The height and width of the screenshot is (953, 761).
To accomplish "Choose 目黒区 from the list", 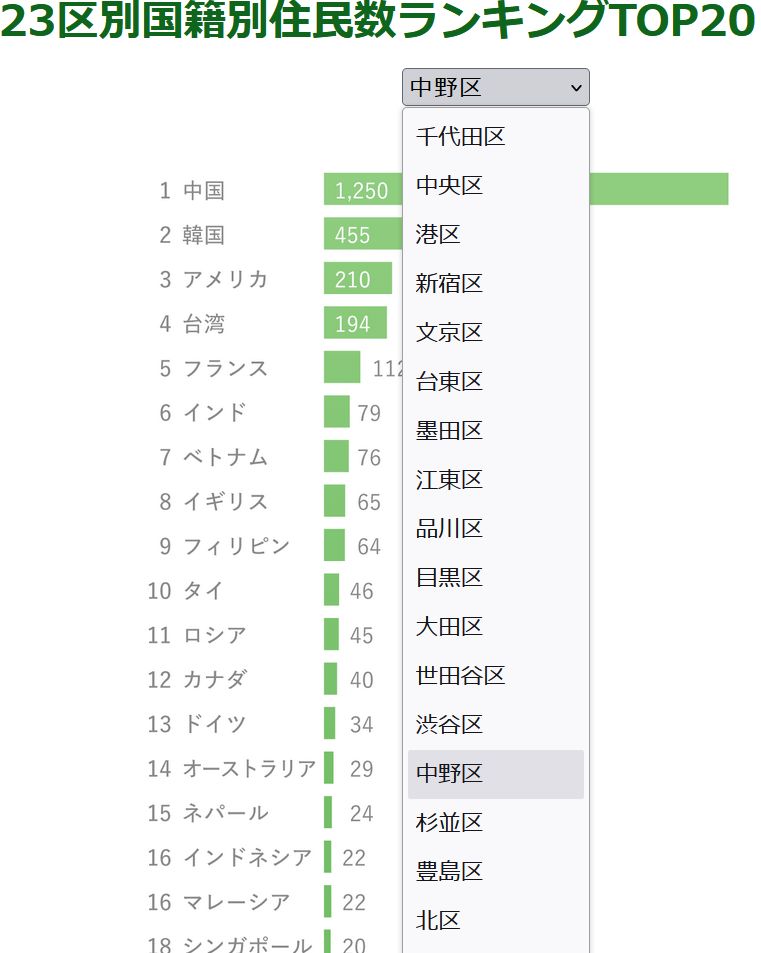I will [495, 578].
